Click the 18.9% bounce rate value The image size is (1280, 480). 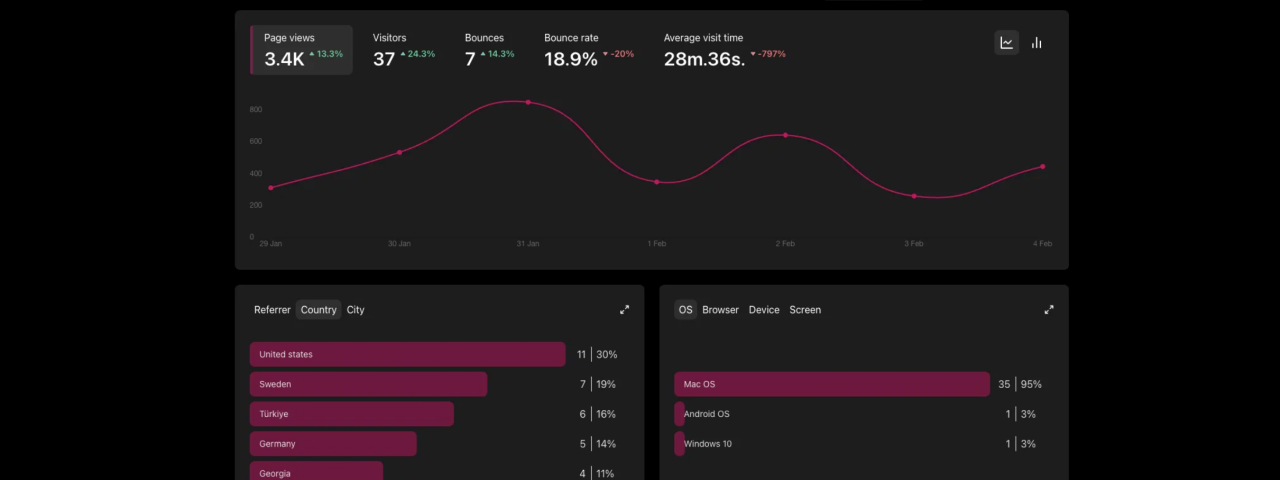click(571, 60)
